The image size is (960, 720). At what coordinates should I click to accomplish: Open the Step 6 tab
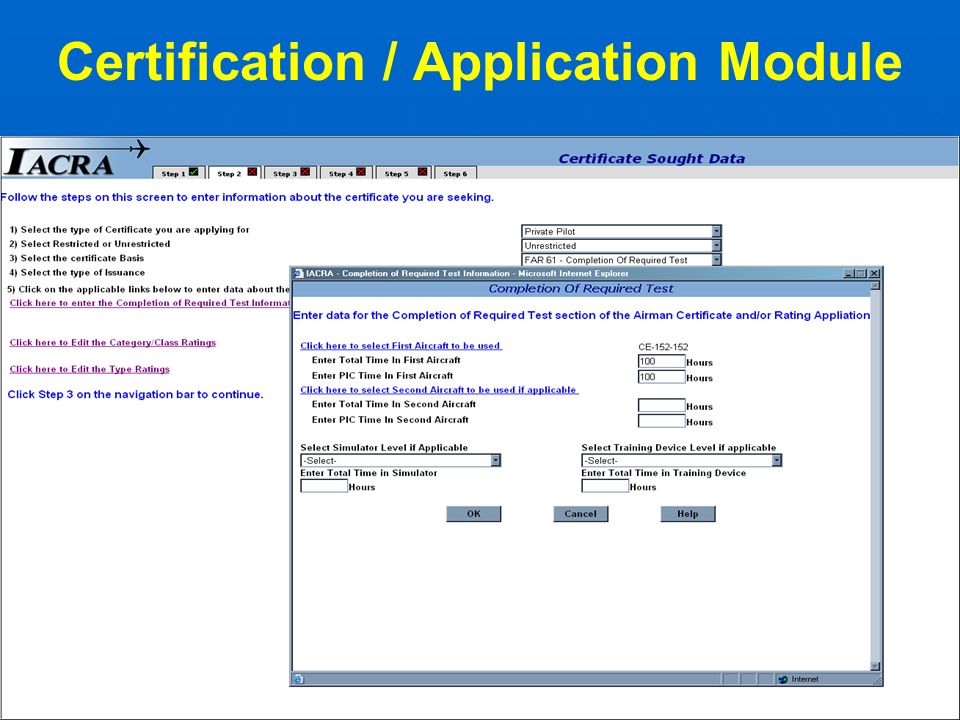click(x=455, y=173)
